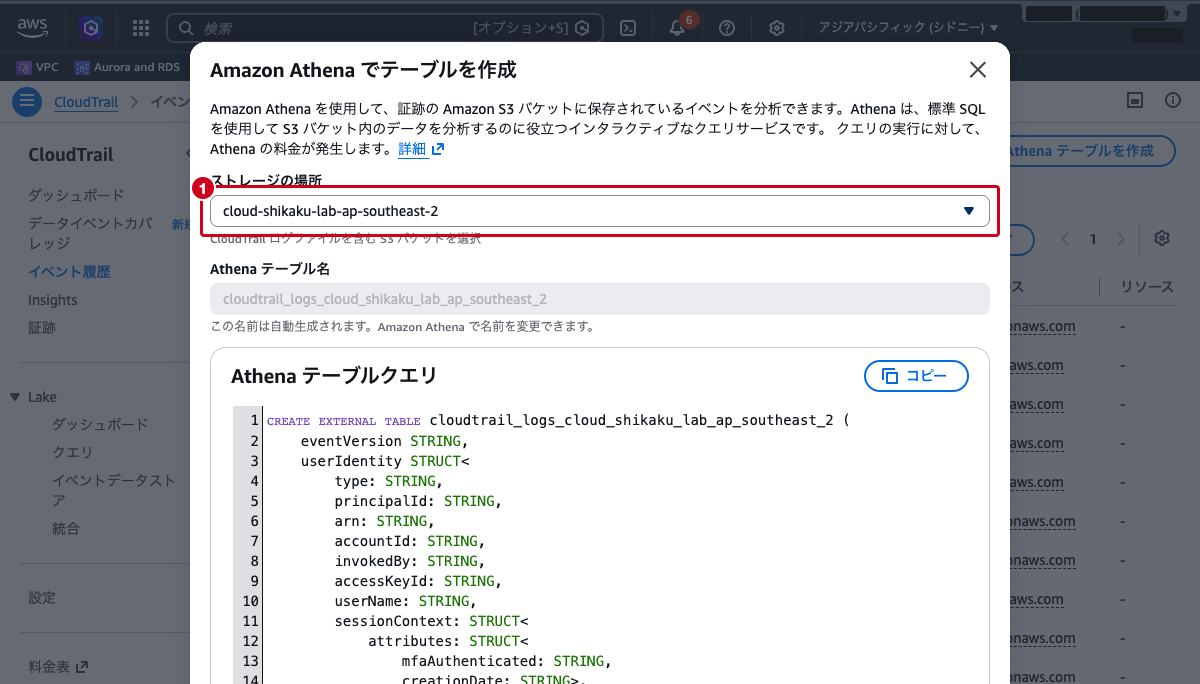1200x684 pixels.
Task: Open the purple console service icon
Action: [x=91, y=28]
